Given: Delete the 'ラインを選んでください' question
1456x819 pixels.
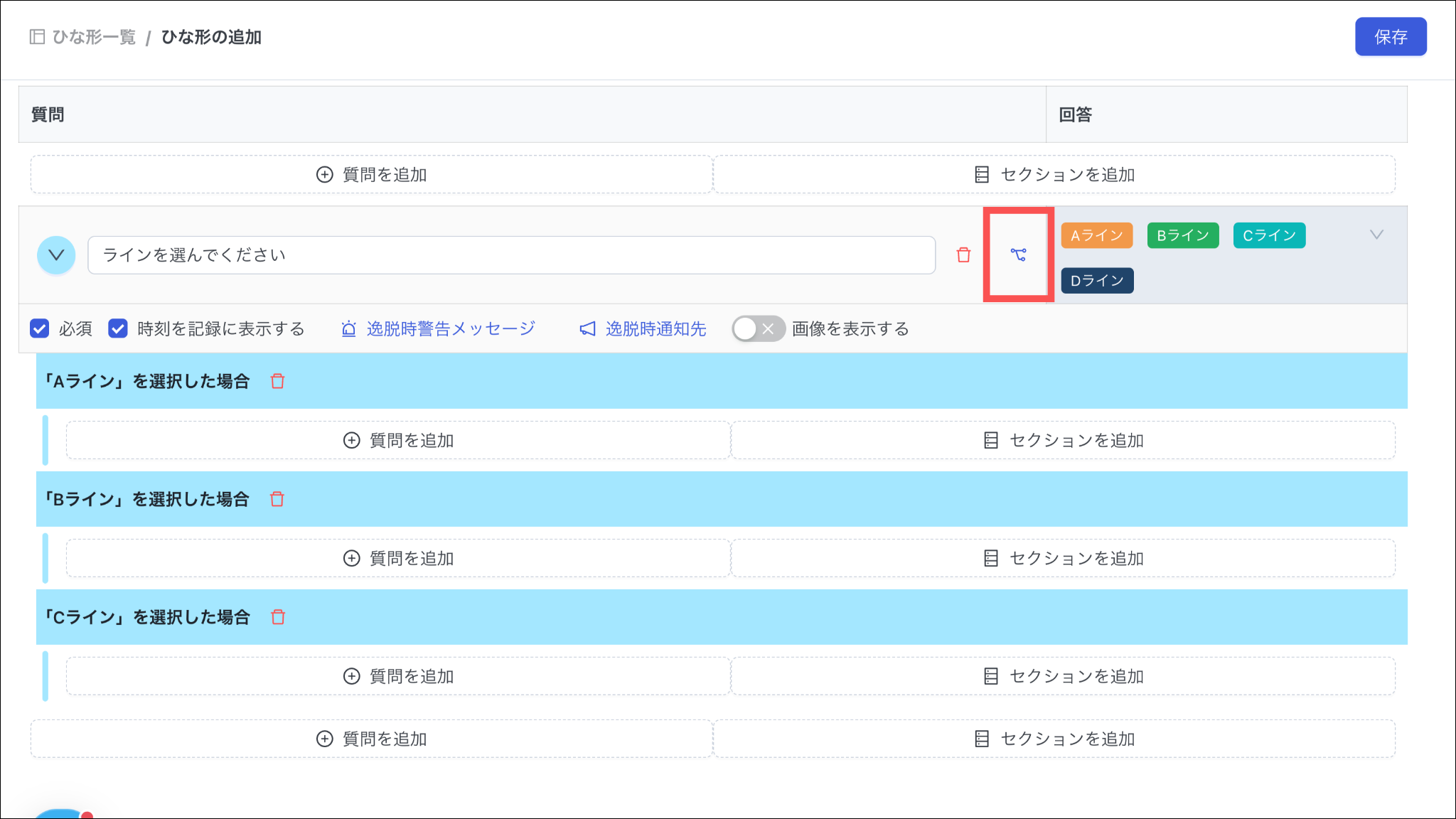Looking at the screenshot, I should tap(963, 255).
